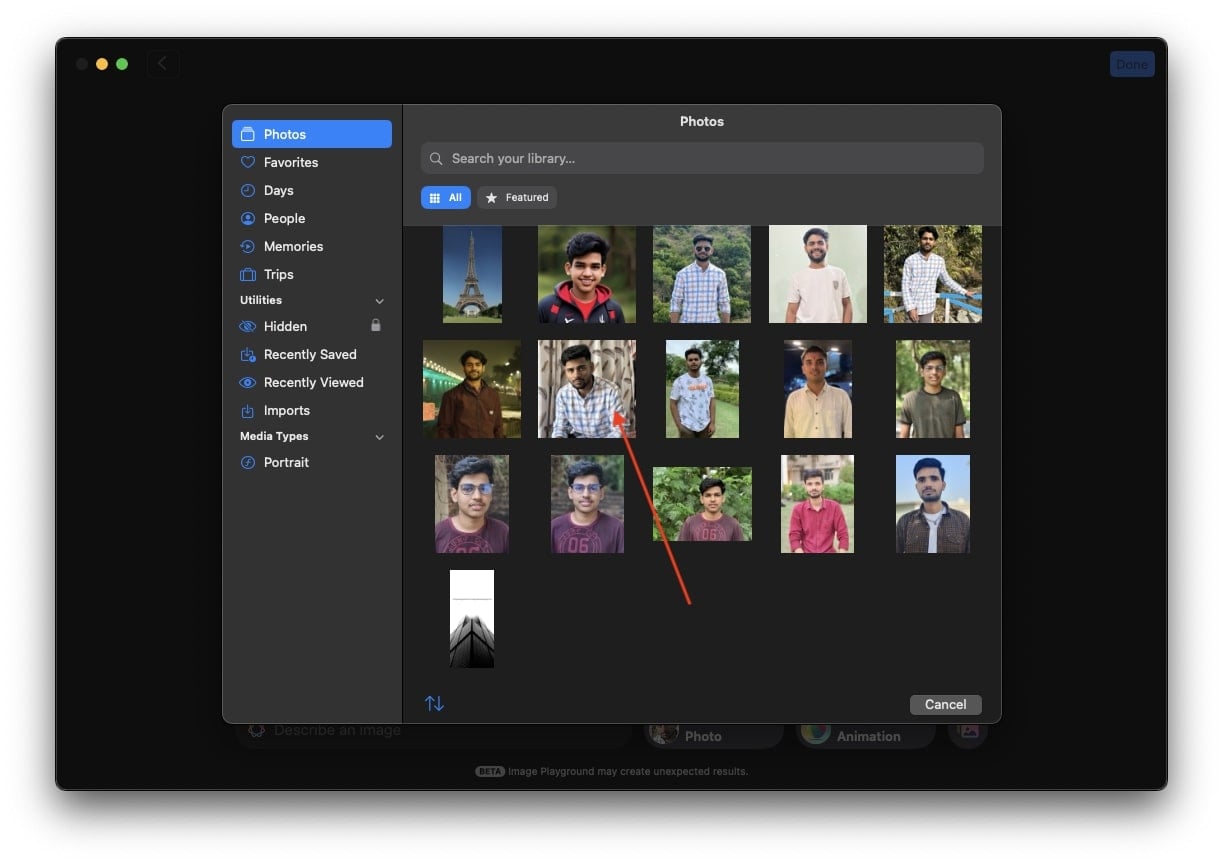Collapse the Utilities section
Screen dimensions: 1223x864
point(379,301)
